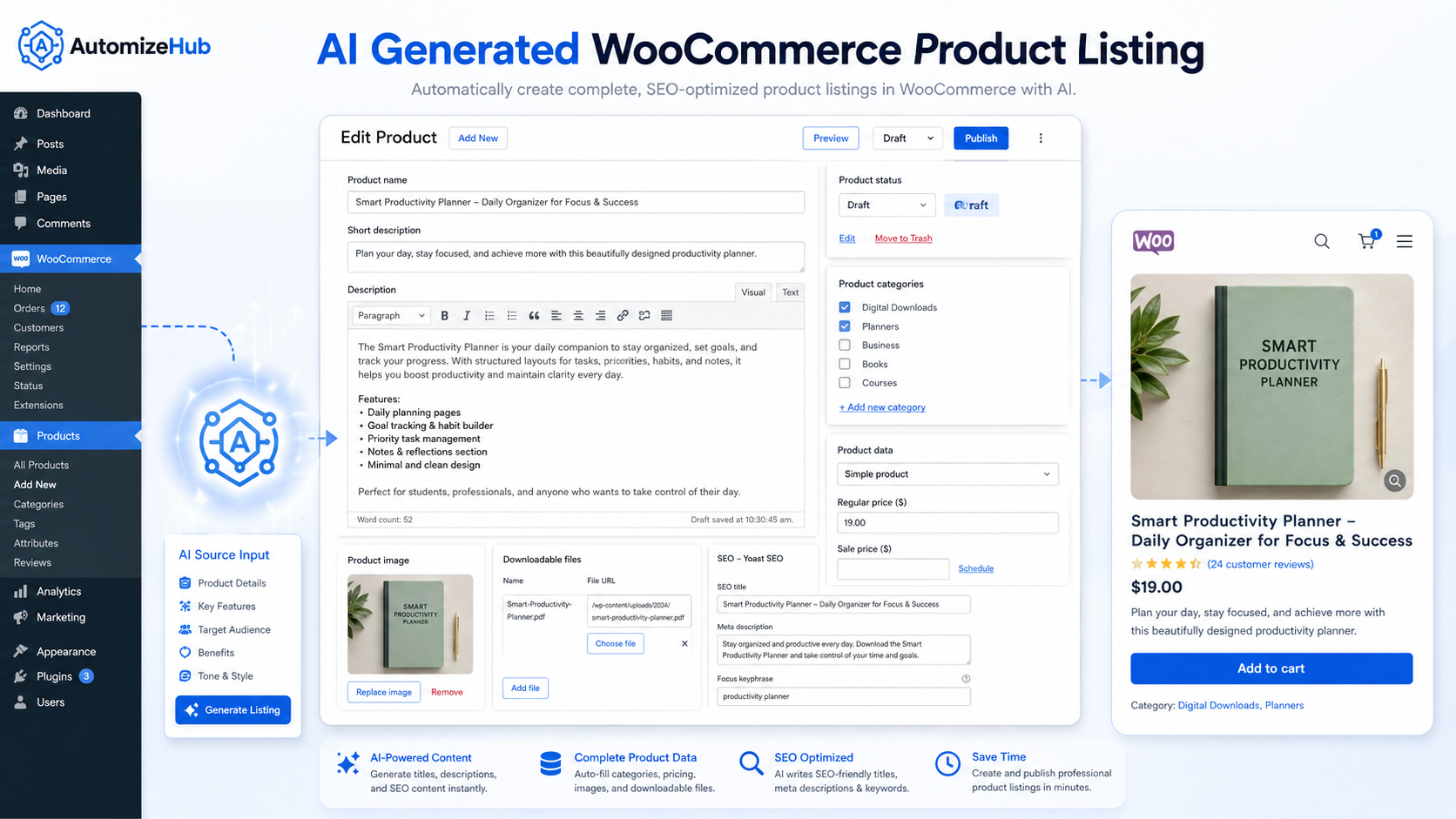Click the search icon in the Woo storefront preview
Viewport: 1456px width, 819px height.
(1322, 241)
